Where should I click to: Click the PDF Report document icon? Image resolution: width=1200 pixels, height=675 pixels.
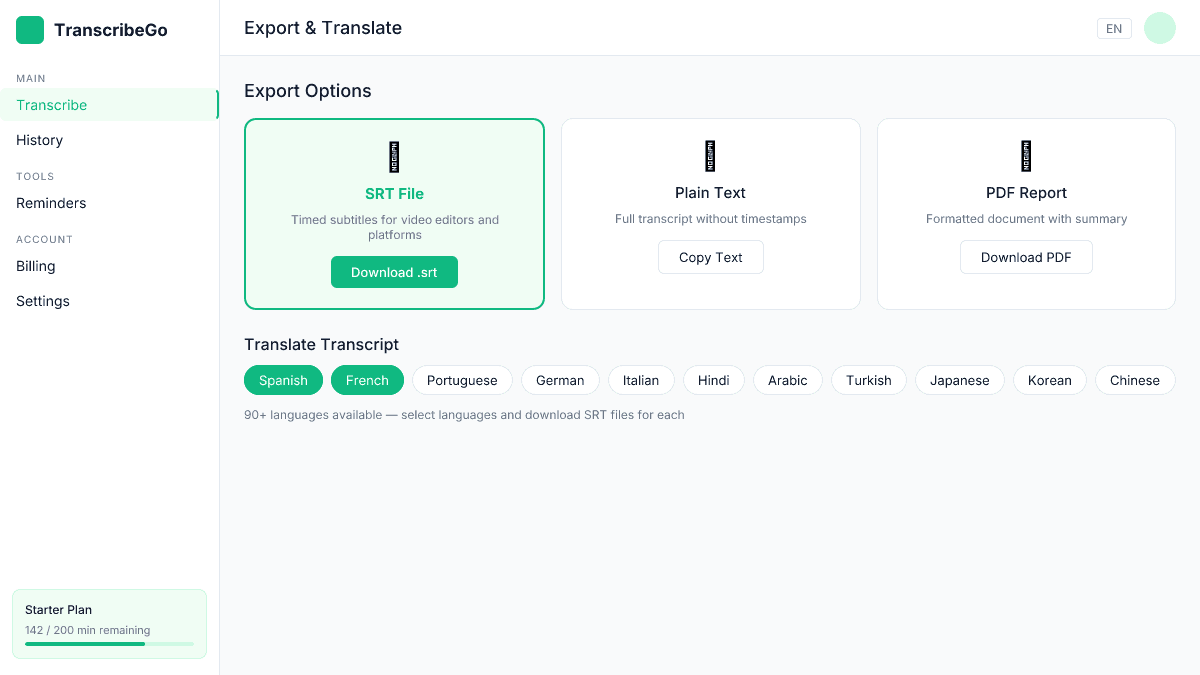(1026, 156)
